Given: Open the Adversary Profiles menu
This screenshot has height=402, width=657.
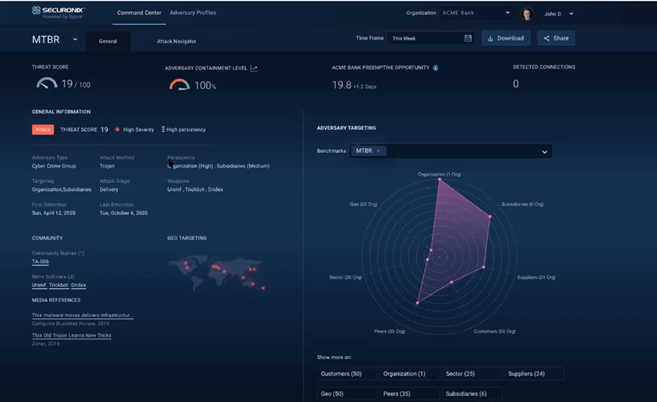Looking at the screenshot, I should click(x=193, y=13).
